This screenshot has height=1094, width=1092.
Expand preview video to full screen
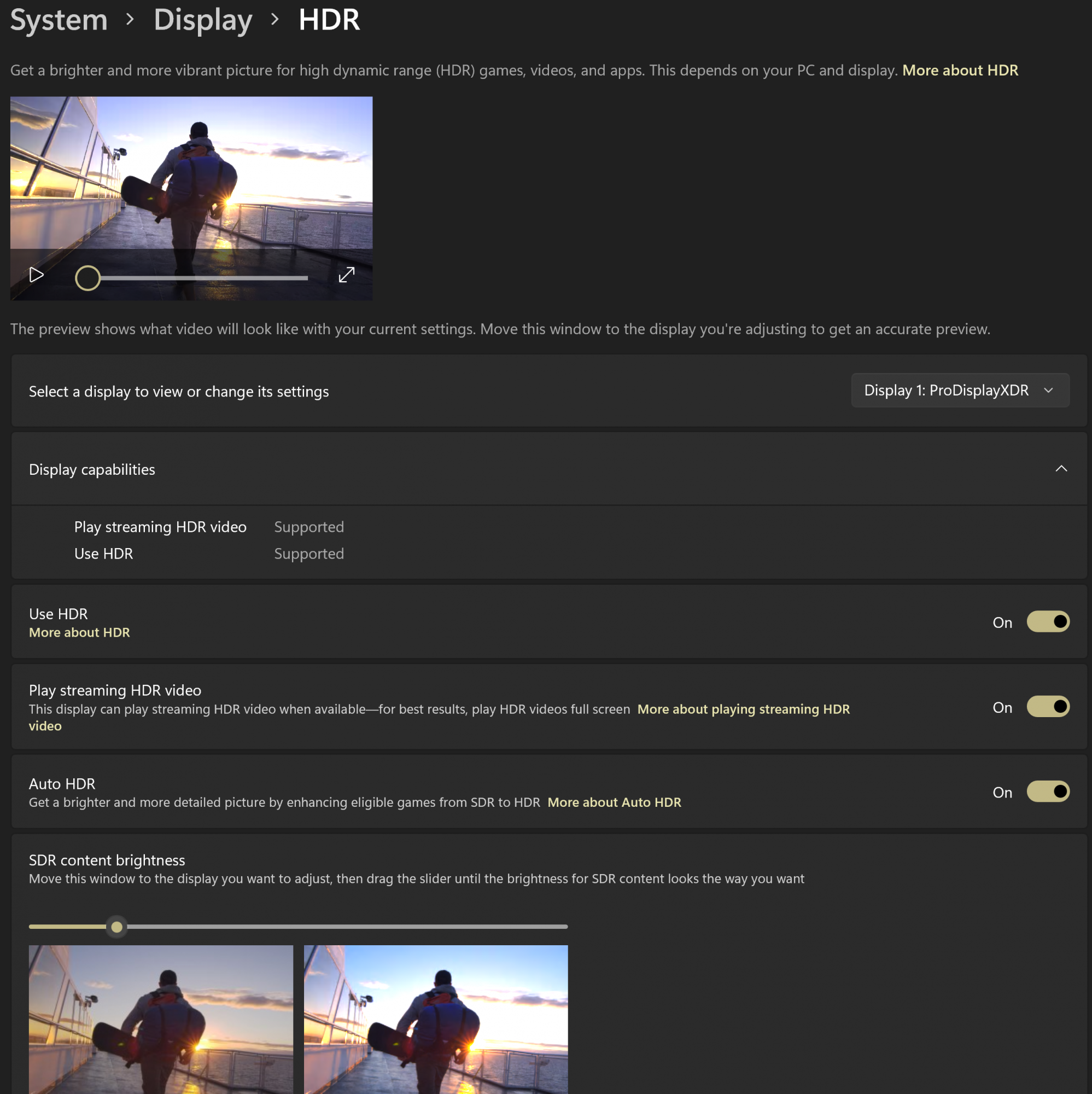347,275
